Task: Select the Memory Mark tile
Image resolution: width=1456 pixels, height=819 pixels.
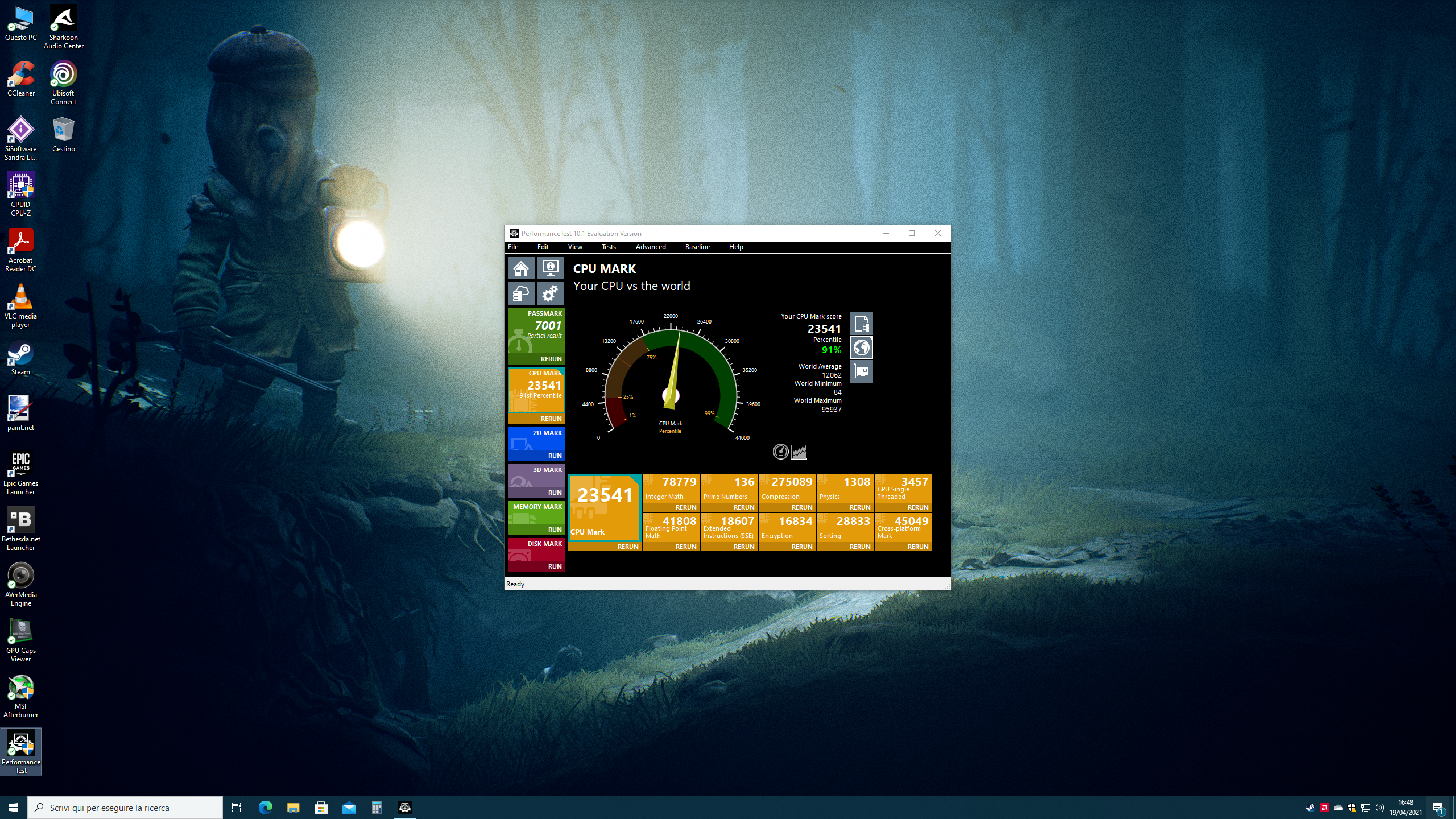Action: [536, 514]
